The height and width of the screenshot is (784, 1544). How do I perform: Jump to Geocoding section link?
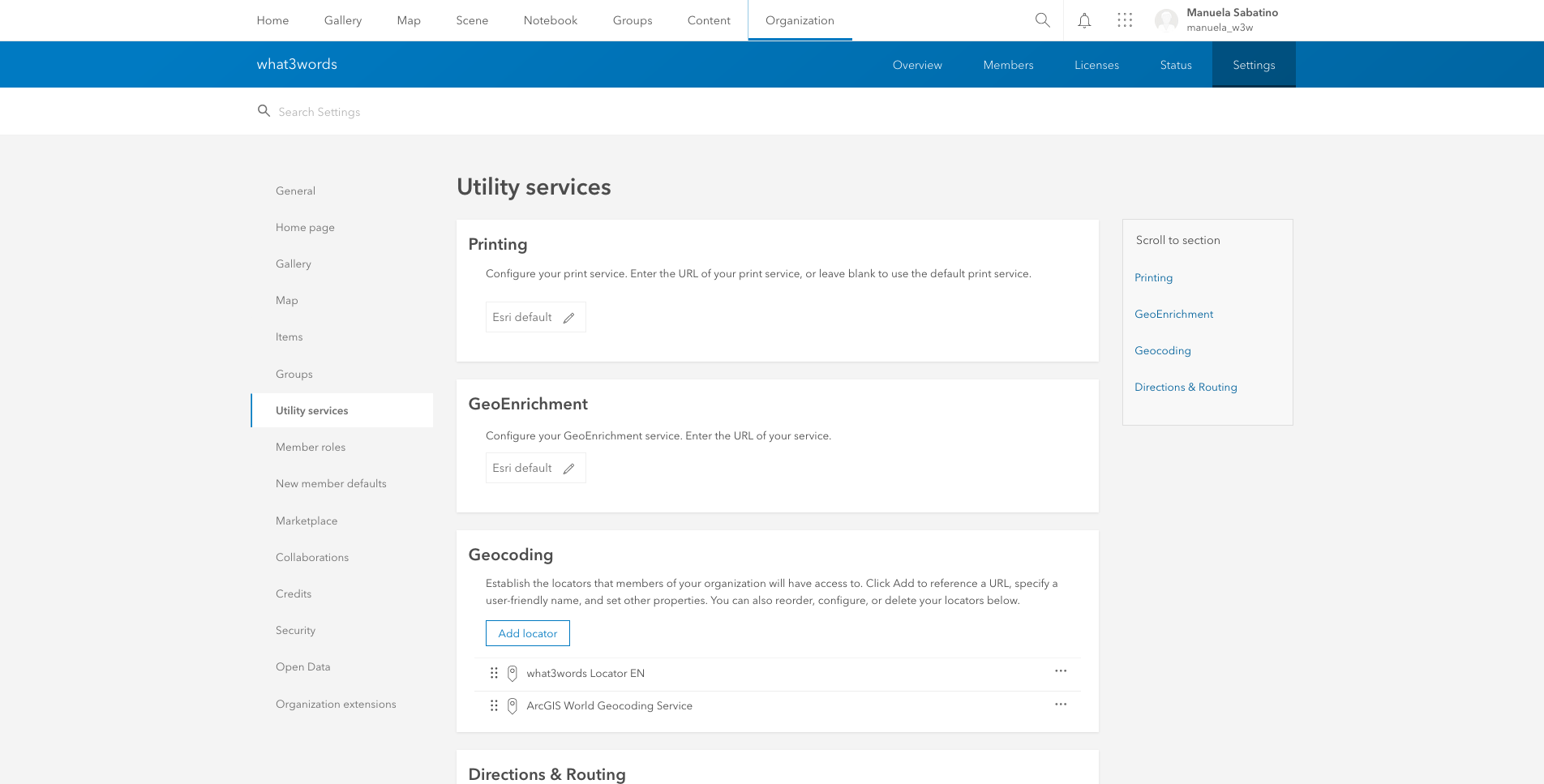1162,351
